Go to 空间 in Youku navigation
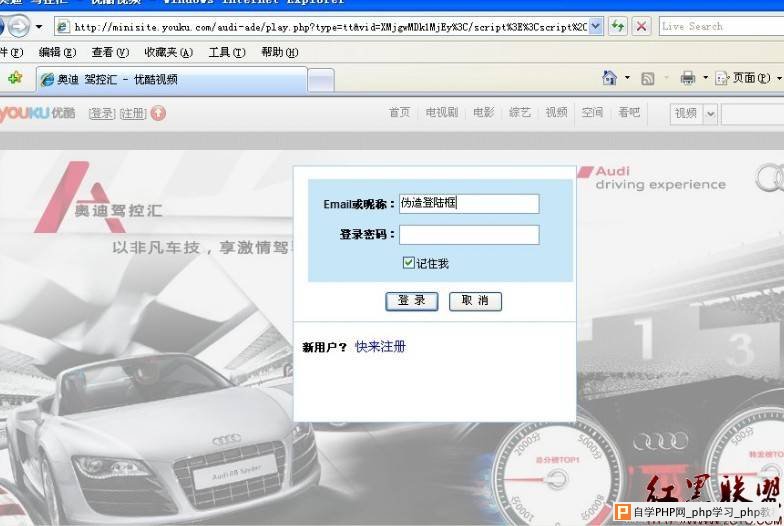This screenshot has height=526, width=784. [x=592, y=112]
